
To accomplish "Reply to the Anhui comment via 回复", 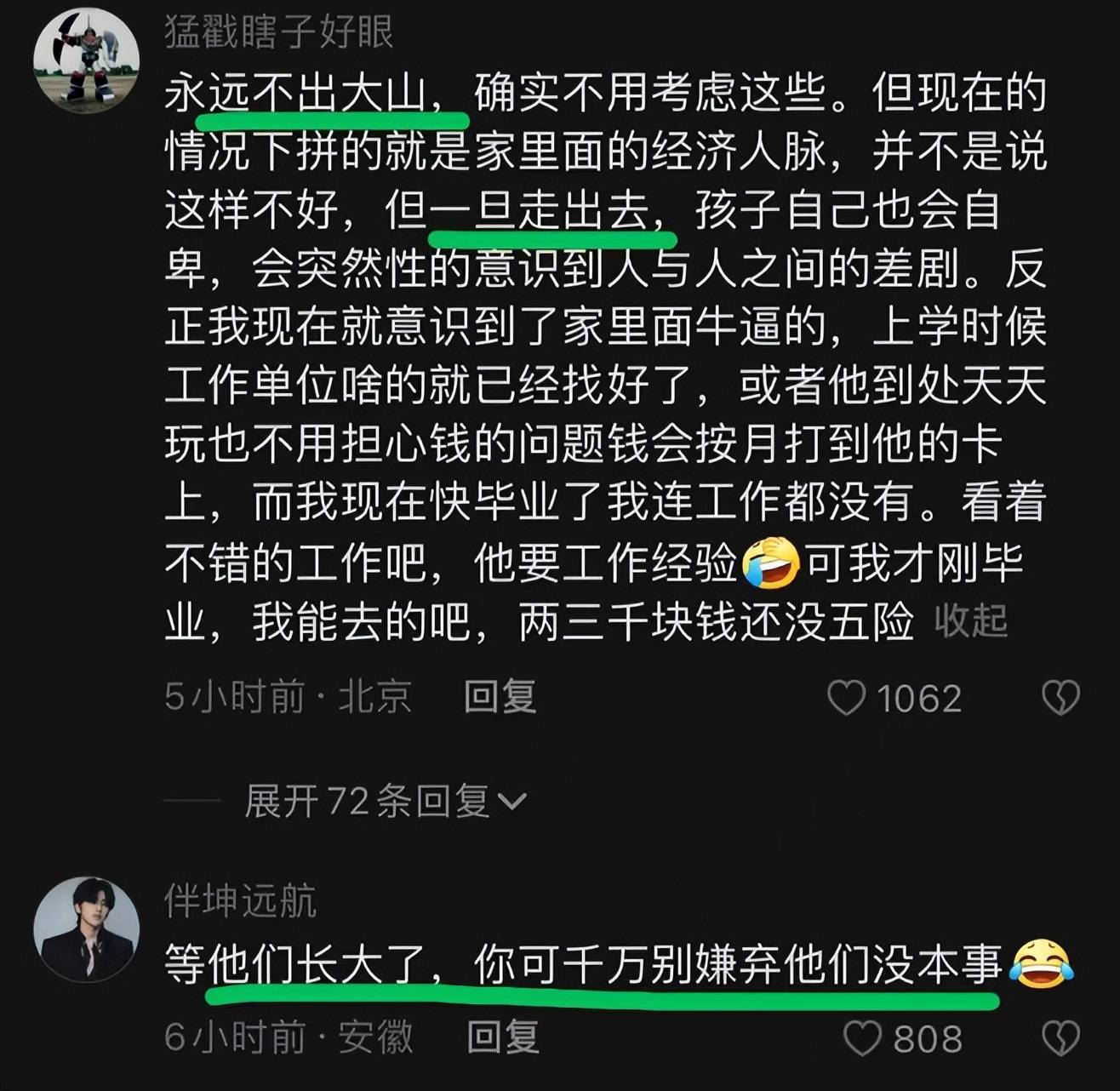I will 503,1037.
